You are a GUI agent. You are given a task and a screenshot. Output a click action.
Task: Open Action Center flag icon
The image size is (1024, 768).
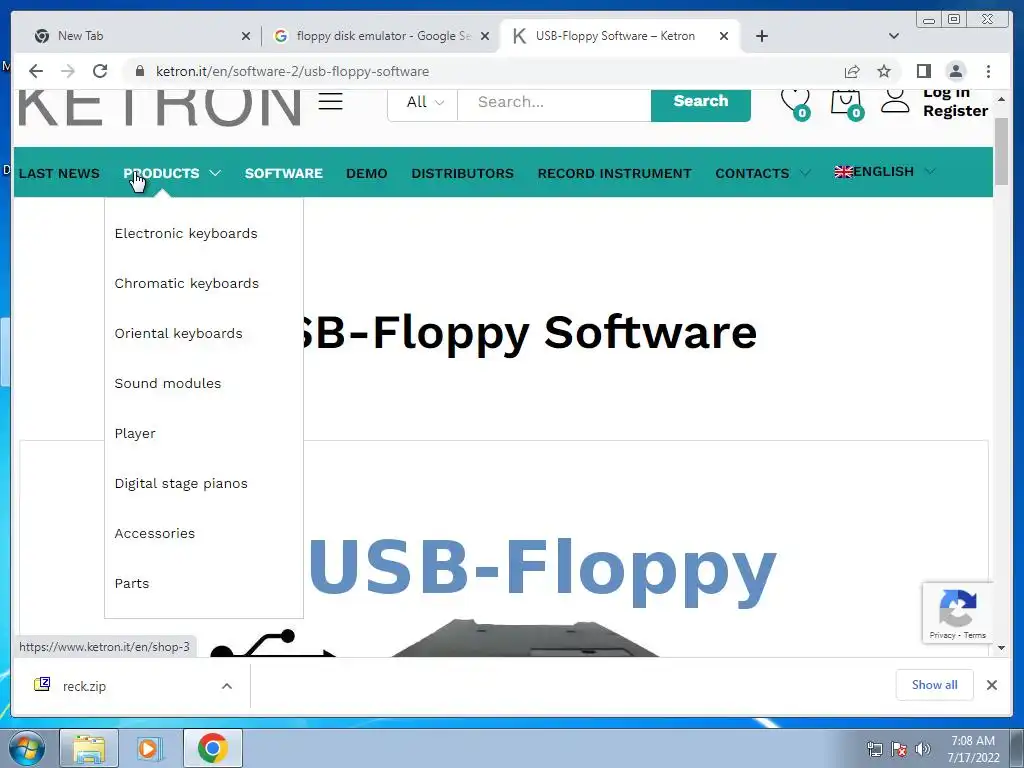[899, 749]
